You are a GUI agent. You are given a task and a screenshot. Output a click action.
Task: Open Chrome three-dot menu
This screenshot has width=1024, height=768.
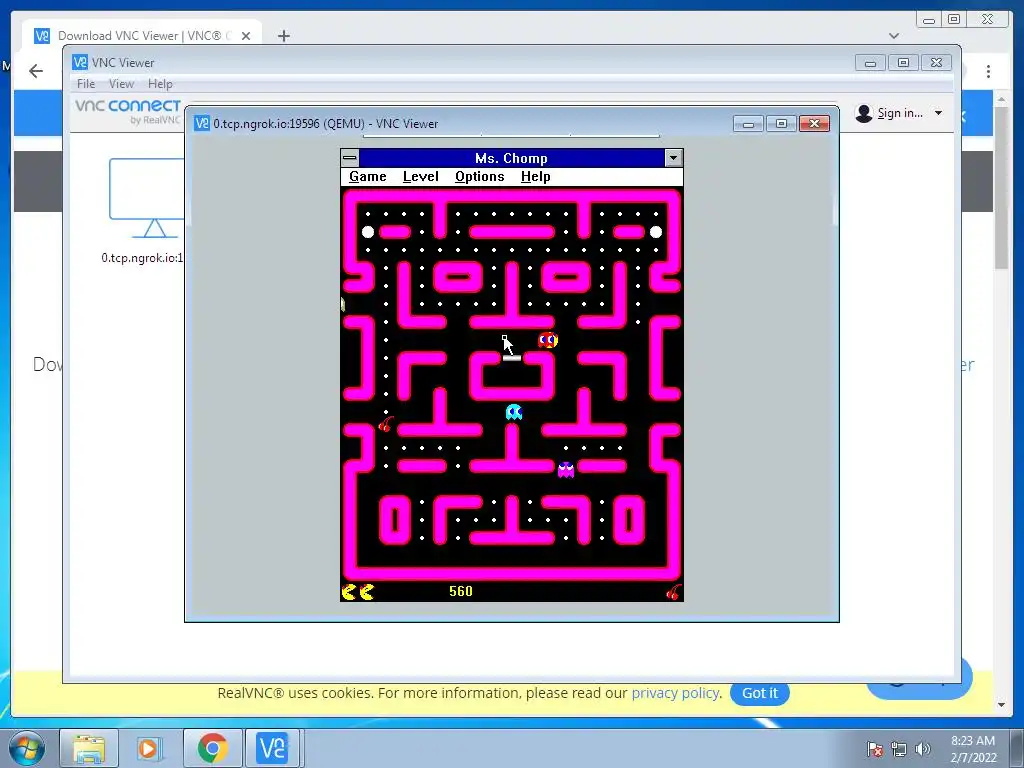pos(988,71)
